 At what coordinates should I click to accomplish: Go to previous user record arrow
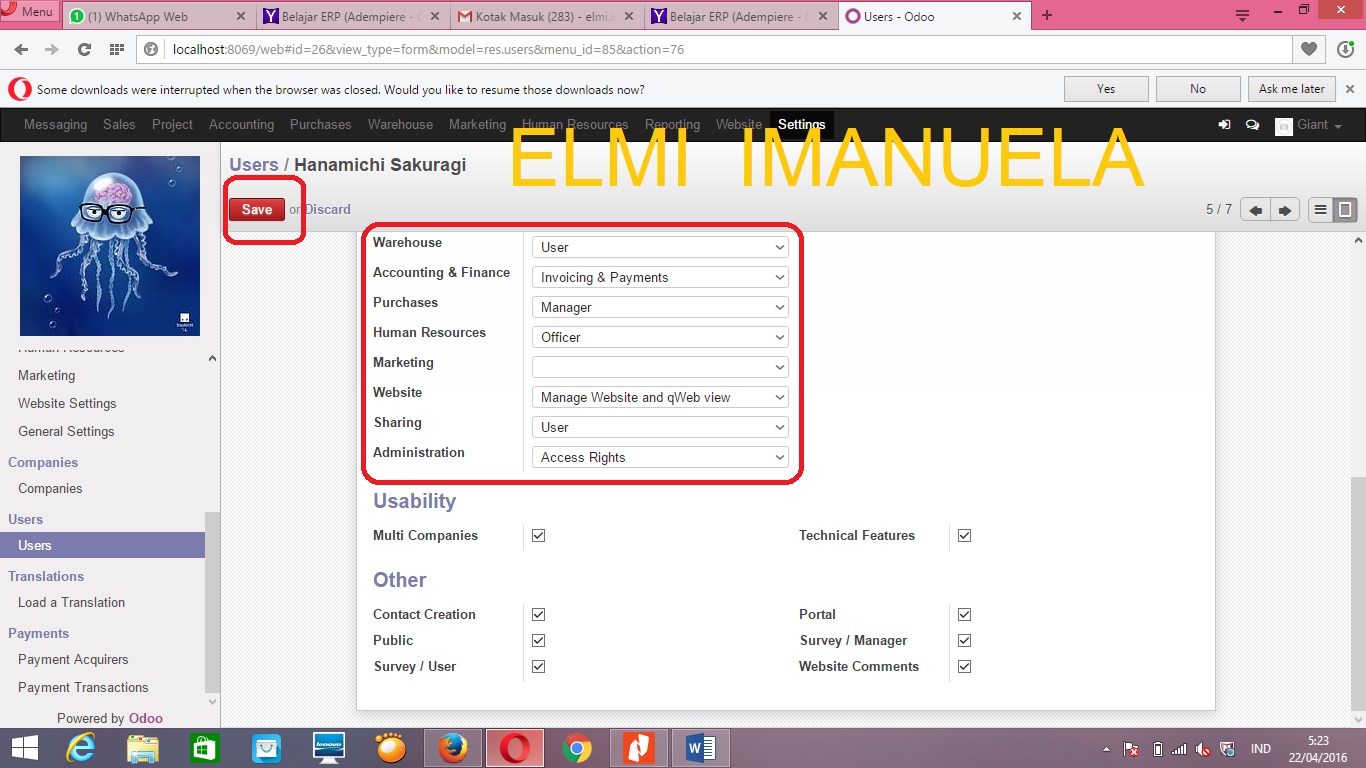pyautogui.click(x=1255, y=210)
